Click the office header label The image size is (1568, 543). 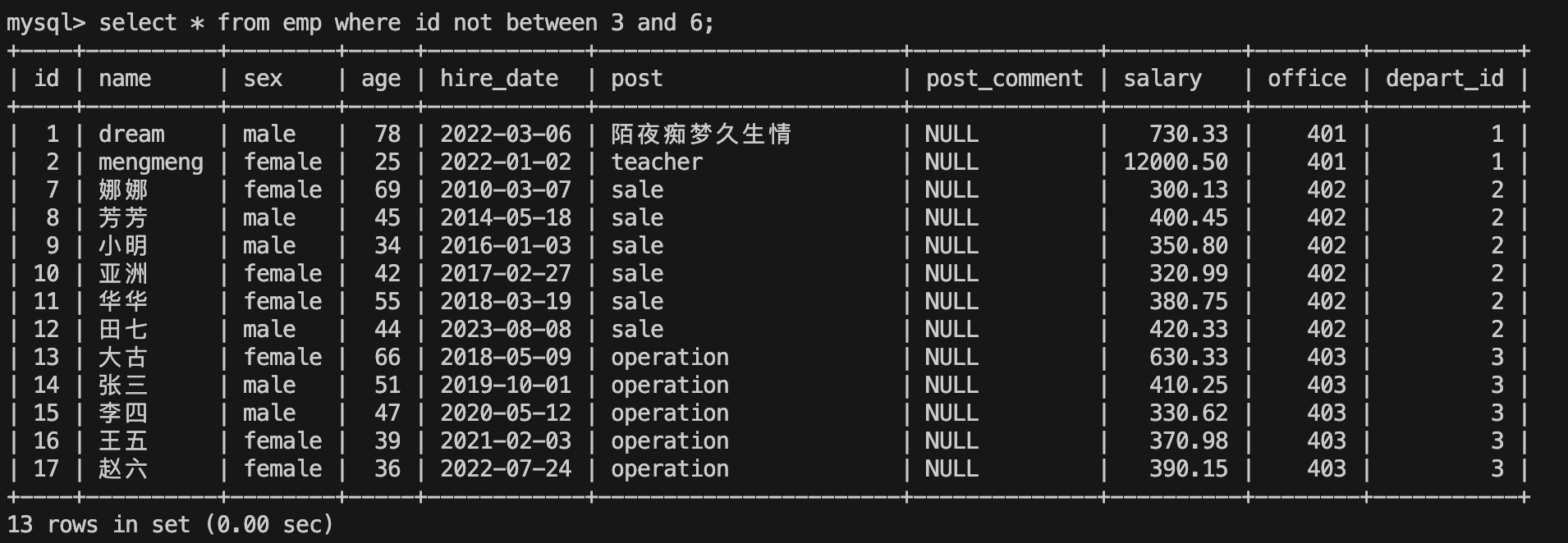click(x=1307, y=79)
